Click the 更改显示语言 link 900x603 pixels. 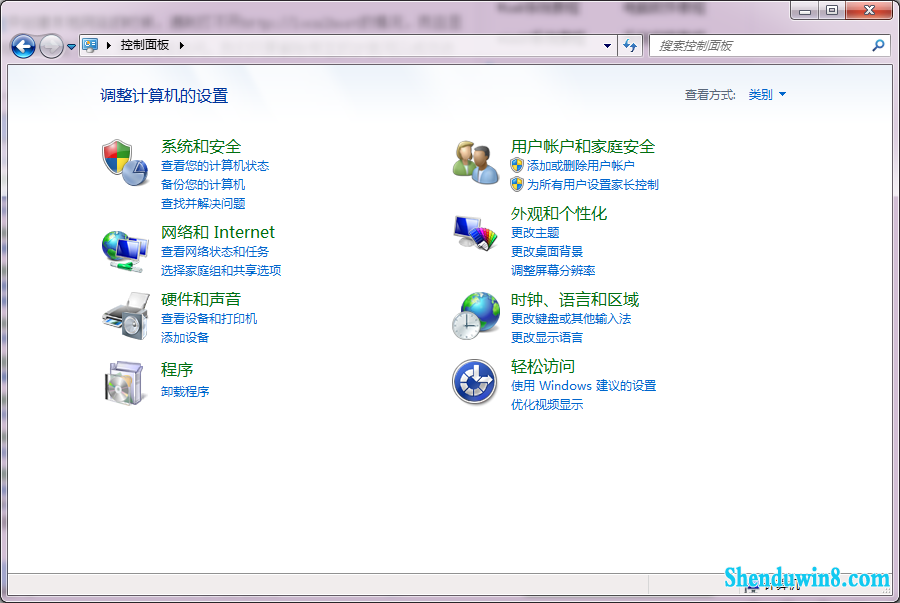pyautogui.click(x=546, y=338)
